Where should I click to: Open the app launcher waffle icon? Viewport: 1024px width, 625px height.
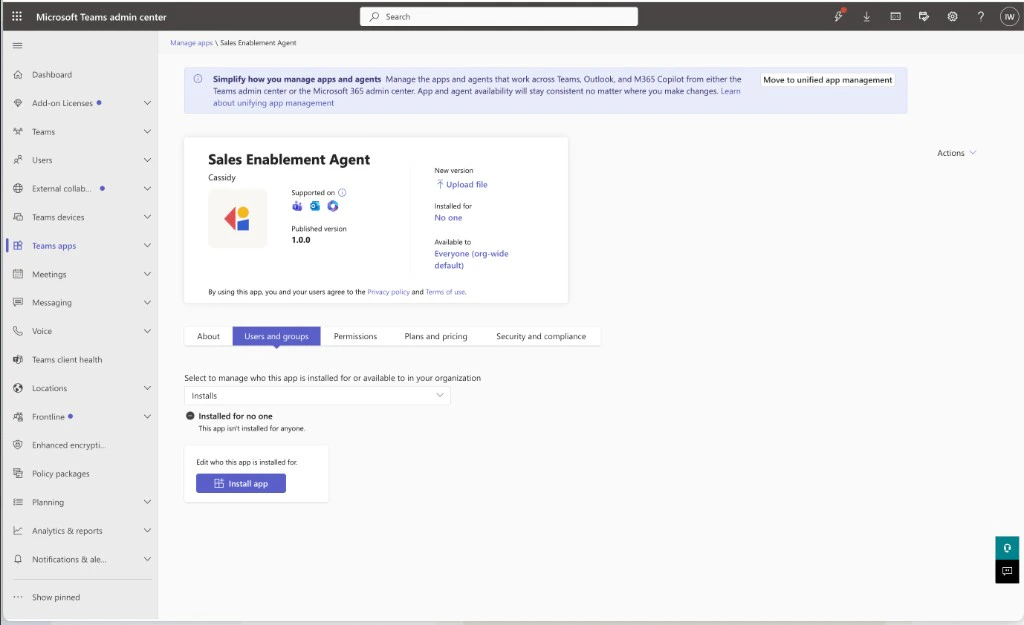click(17, 16)
